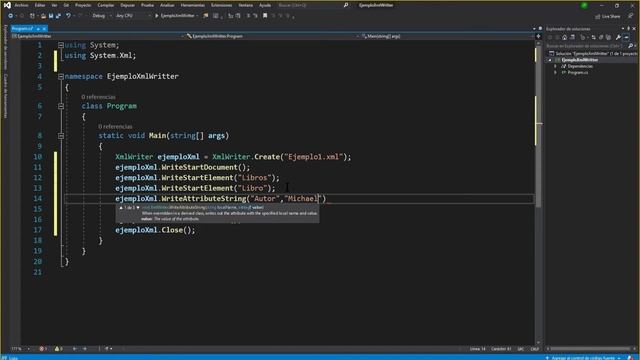Click the editor split window handle icon
The image size is (640, 360).
[538, 36]
